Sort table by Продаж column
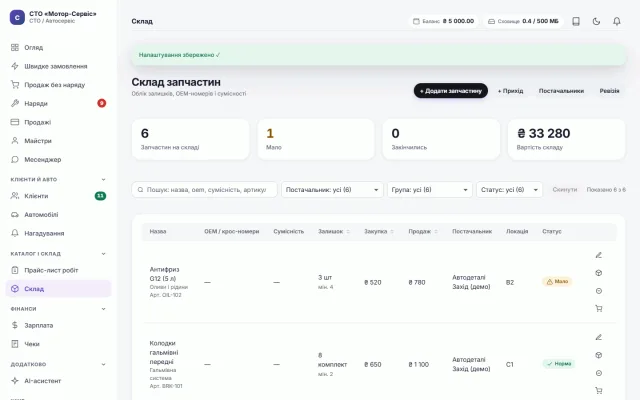Viewport: 640px width, 400px height. coord(423,231)
